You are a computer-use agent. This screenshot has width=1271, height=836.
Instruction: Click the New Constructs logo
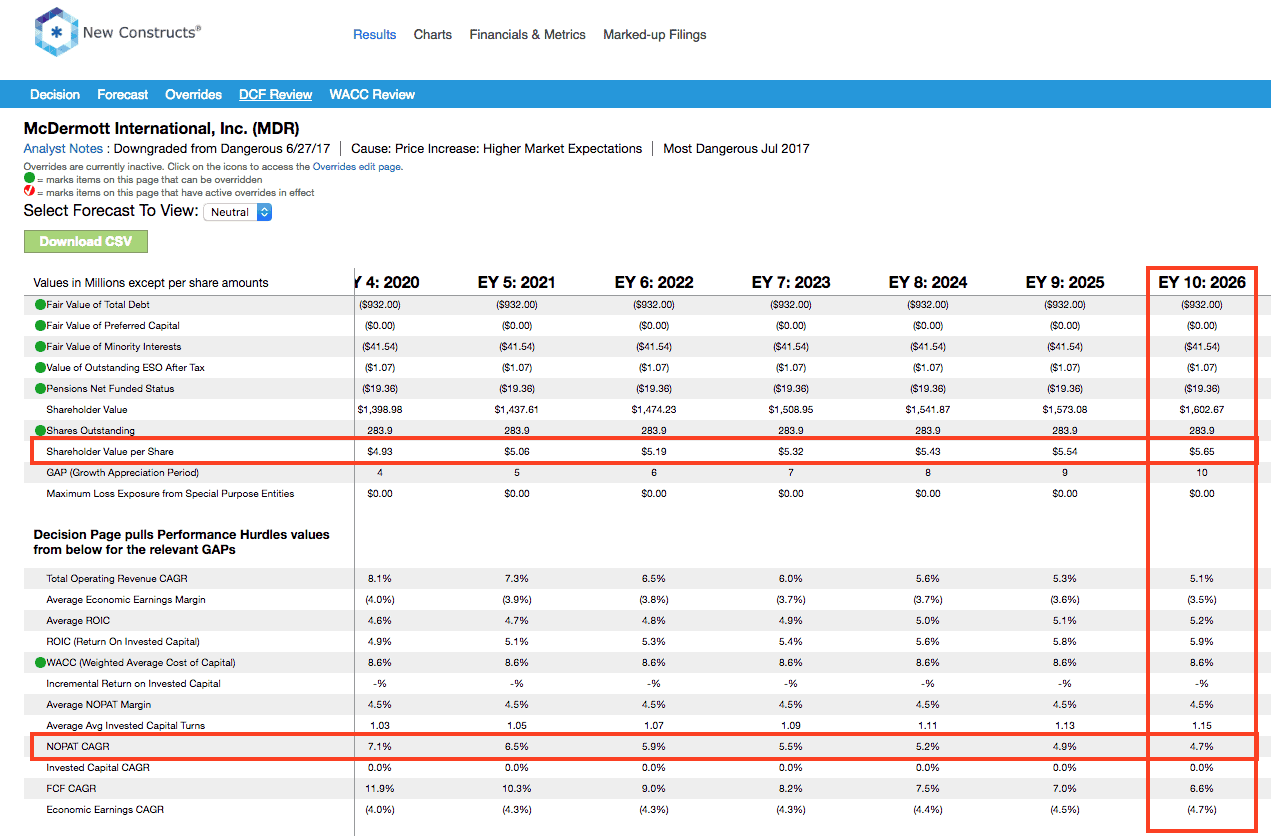(117, 32)
